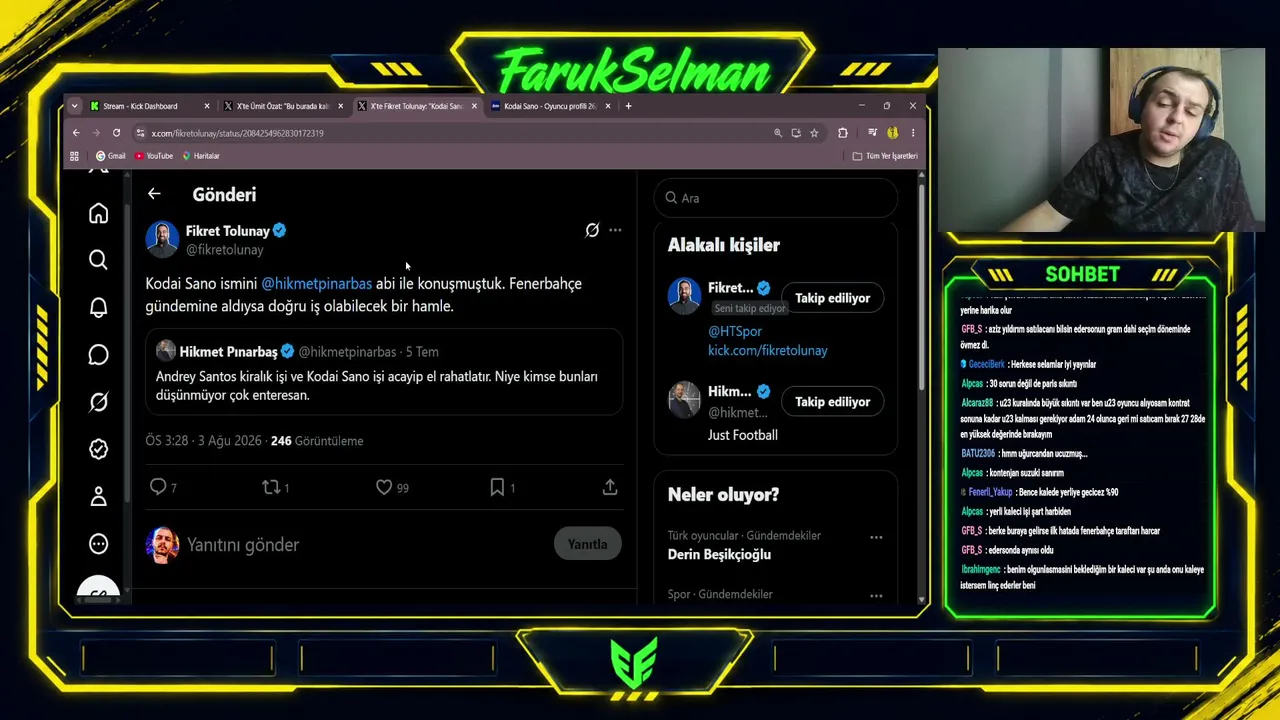This screenshot has height=720, width=1280.
Task: Click the reply composer profile avatar
Action: (x=162, y=545)
